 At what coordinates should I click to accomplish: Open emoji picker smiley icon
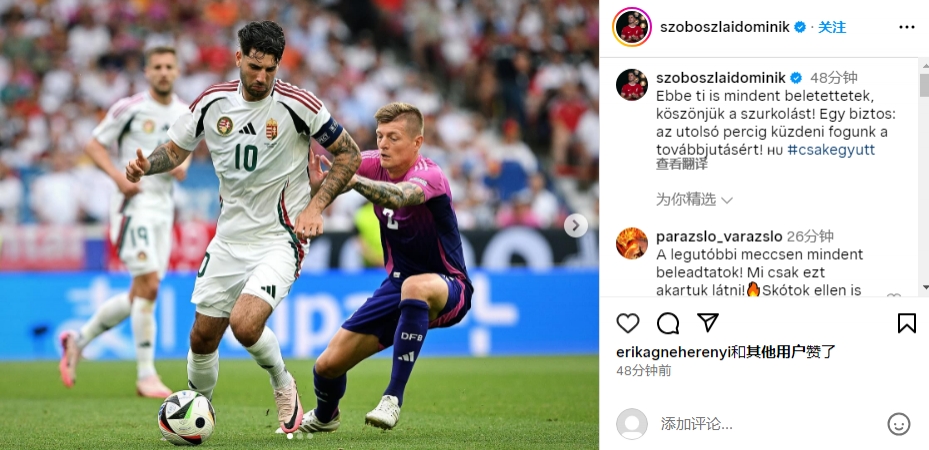pos(898,424)
